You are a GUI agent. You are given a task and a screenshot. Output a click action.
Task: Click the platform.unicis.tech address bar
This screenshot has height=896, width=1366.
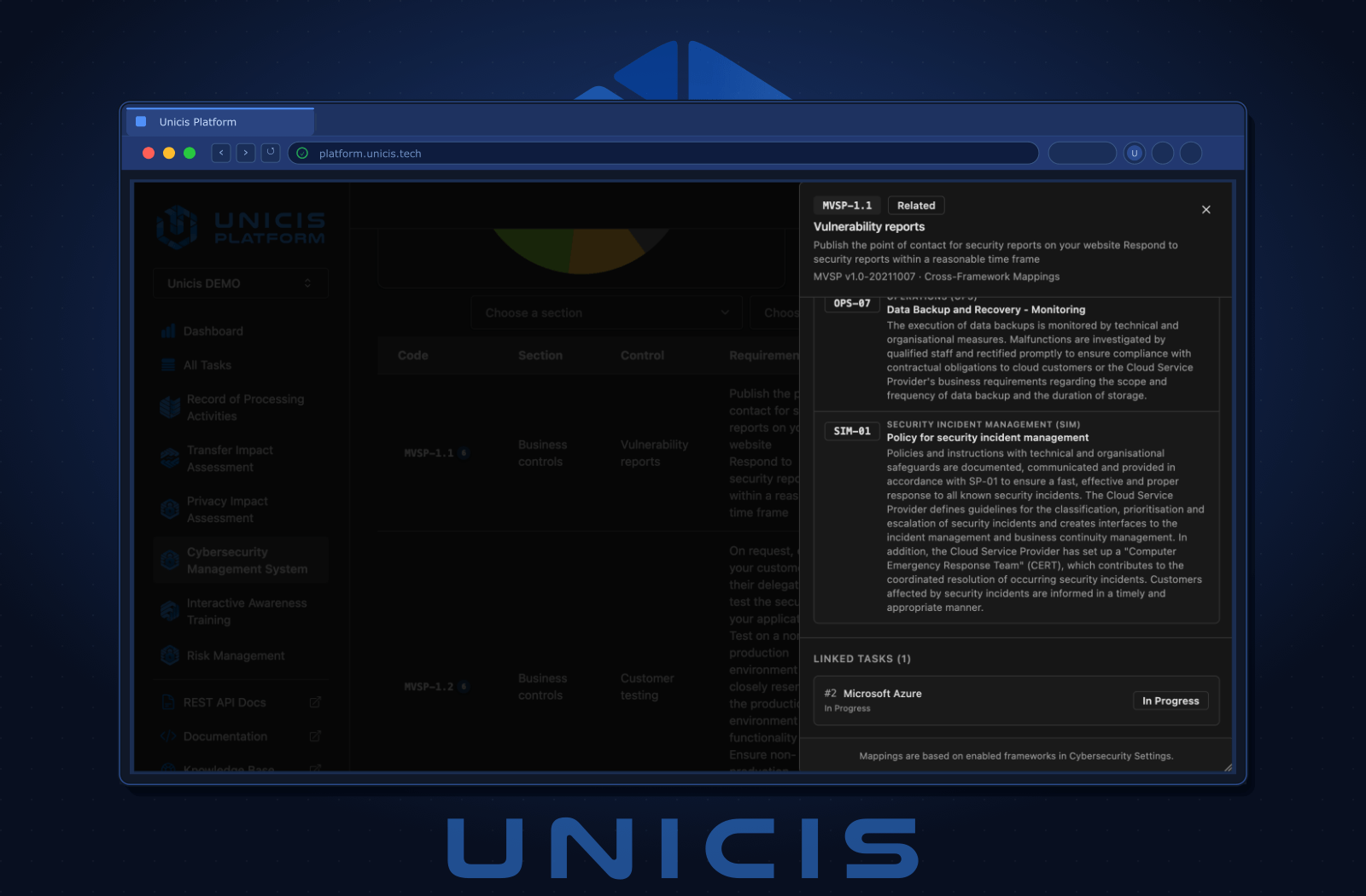coord(663,154)
